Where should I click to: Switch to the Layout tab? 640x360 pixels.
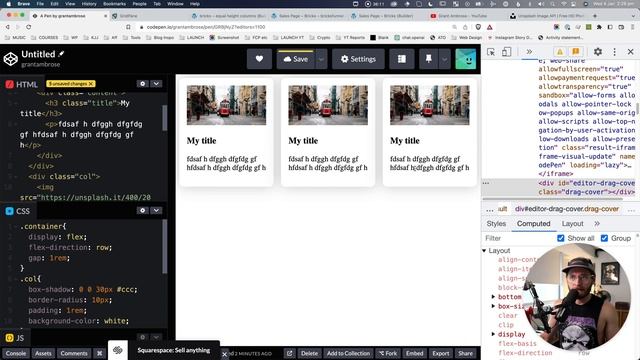(572, 224)
